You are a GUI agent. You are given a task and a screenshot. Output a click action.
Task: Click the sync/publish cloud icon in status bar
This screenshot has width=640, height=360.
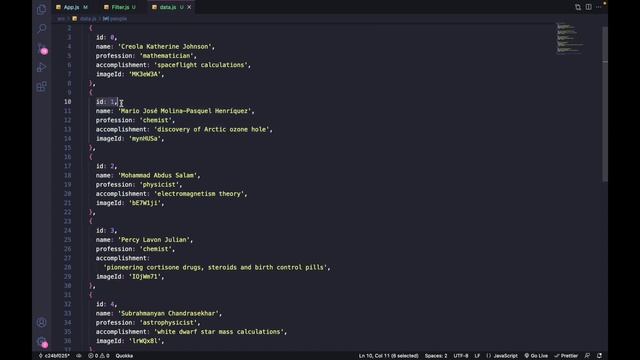point(79,356)
